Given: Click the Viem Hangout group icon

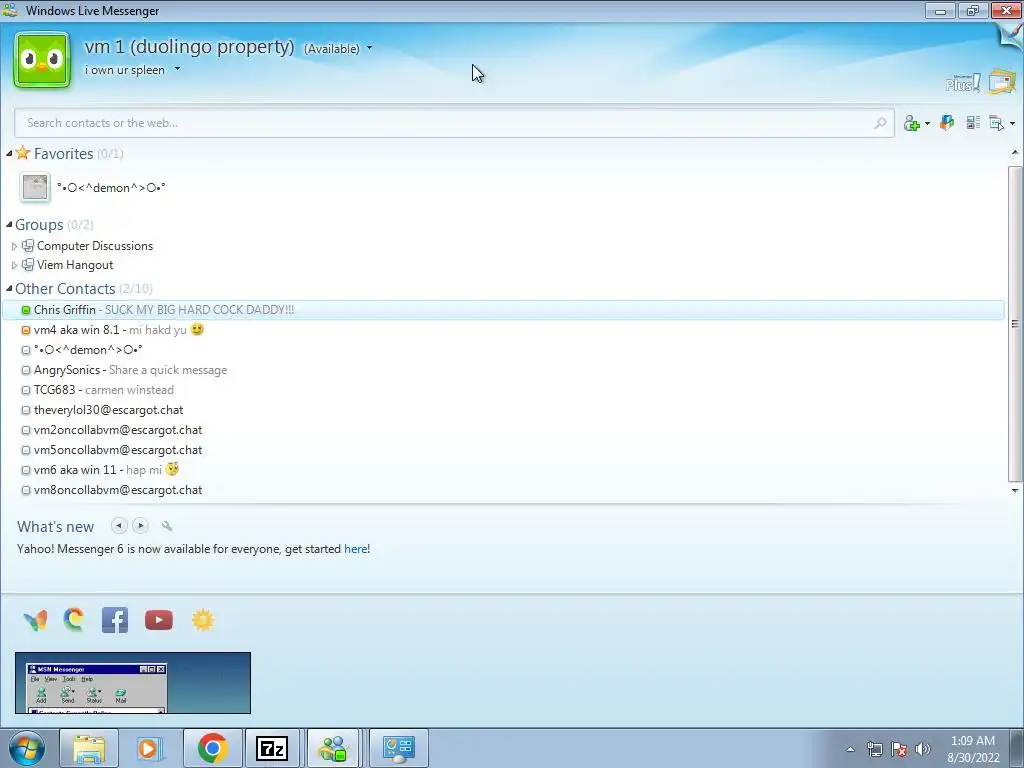Looking at the screenshot, I should pyautogui.click(x=27, y=264).
